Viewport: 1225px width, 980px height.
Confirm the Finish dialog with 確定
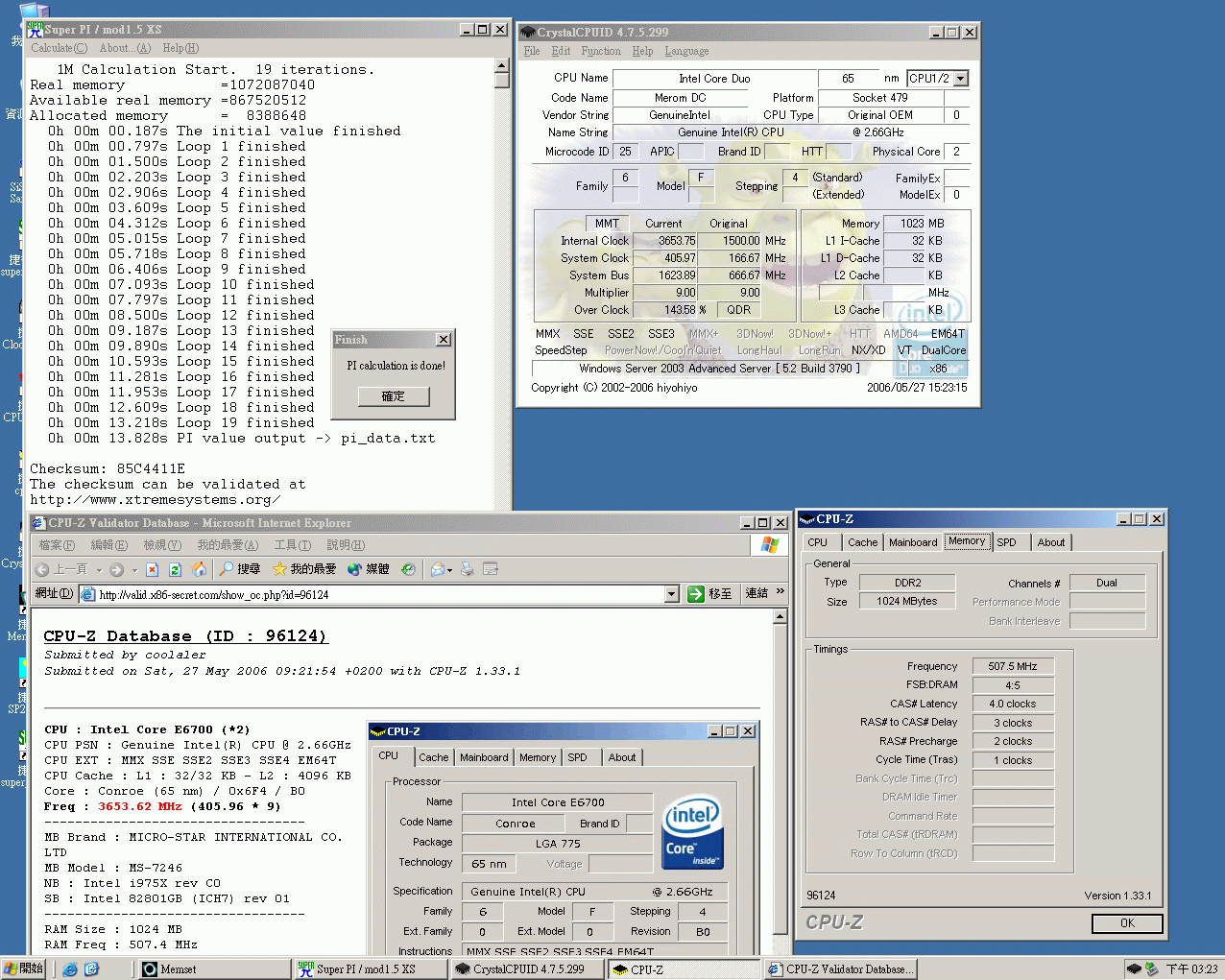[x=393, y=395]
